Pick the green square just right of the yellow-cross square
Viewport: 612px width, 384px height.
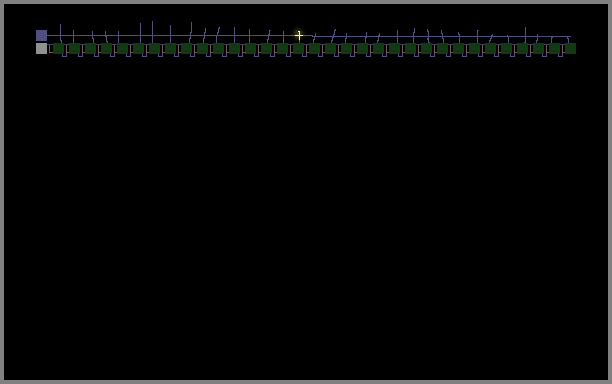[x=315, y=48]
